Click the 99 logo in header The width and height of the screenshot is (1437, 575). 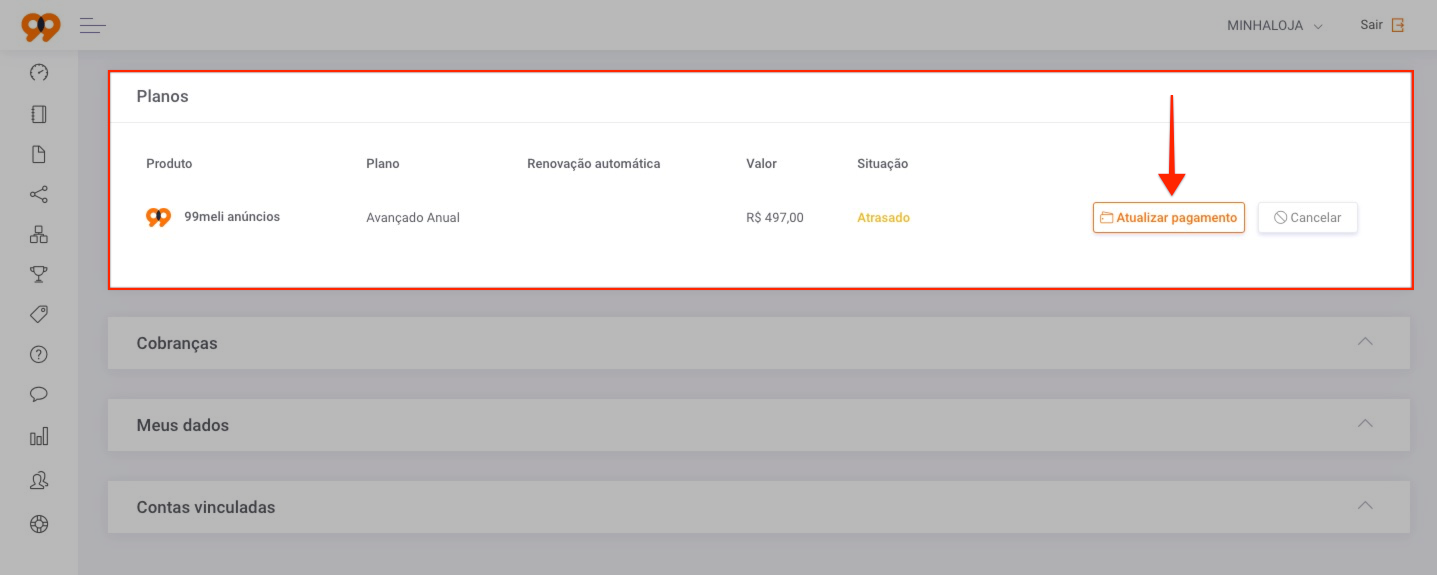click(41, 26)
